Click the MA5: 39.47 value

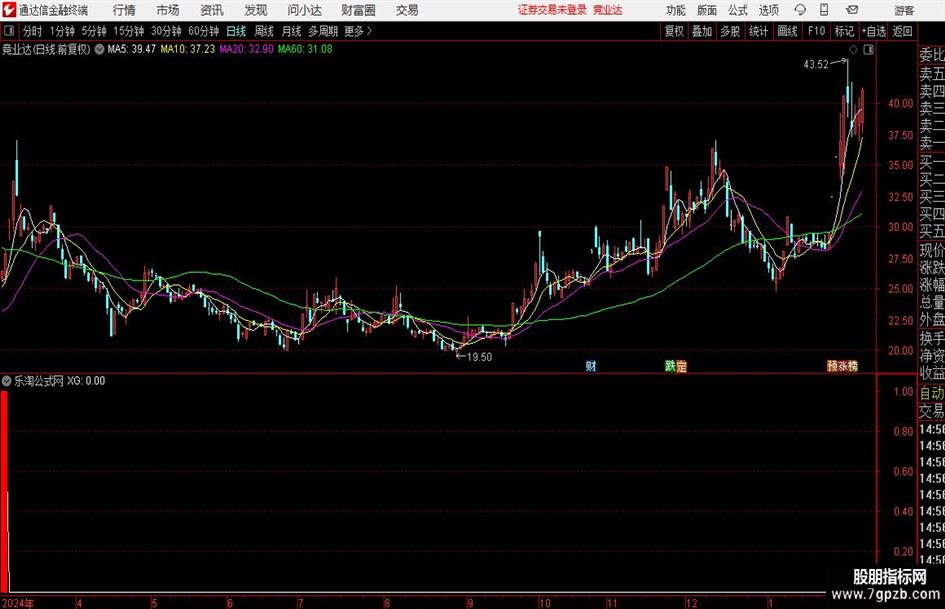[132, 49]
